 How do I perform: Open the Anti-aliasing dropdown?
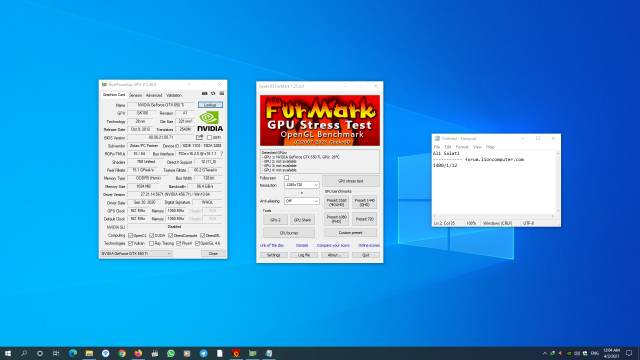[x=302, y=201]
